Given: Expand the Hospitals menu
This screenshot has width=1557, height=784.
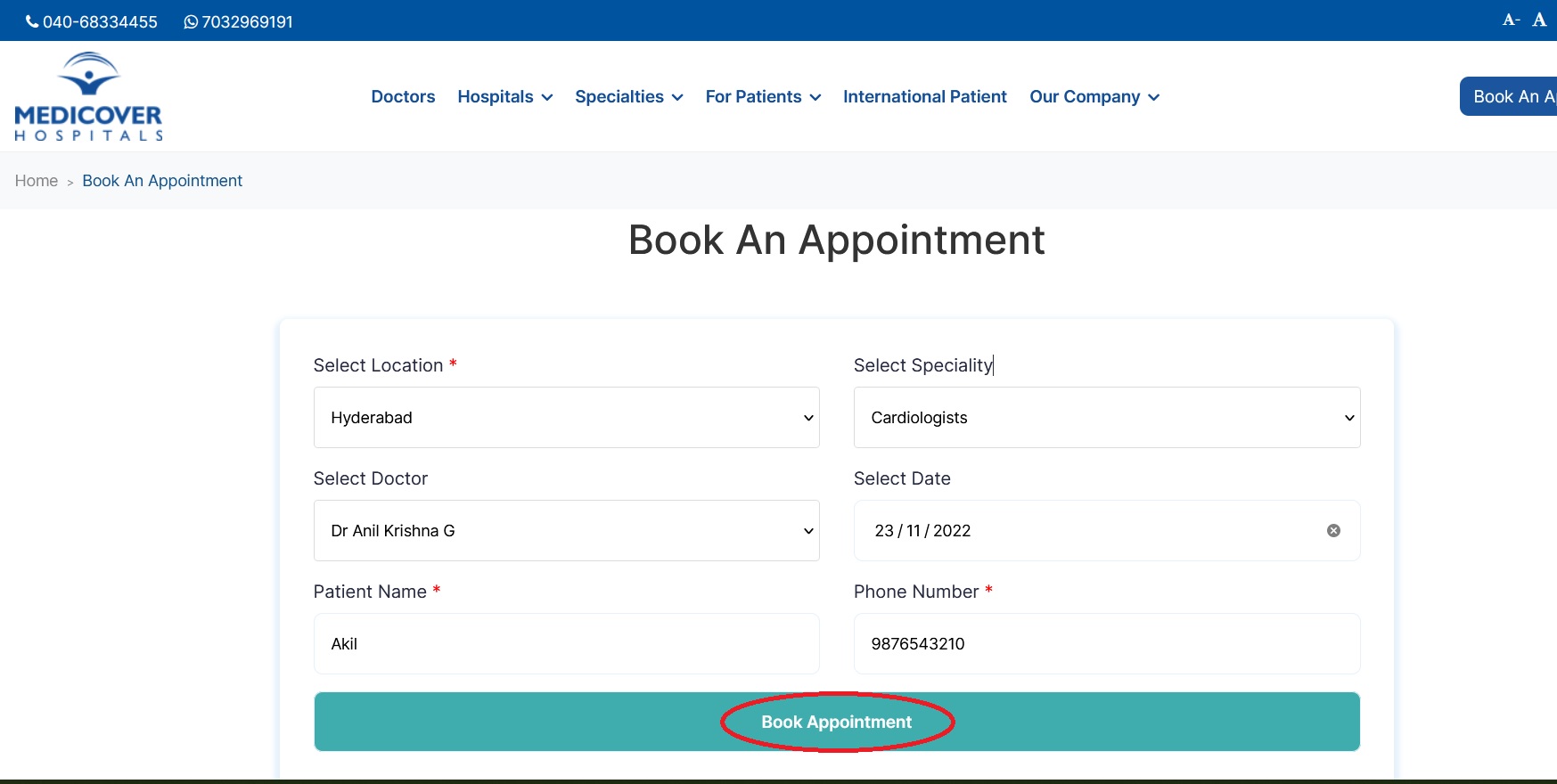Looking at the screenshot, I should pyautogui.click(x=504, y=96).
